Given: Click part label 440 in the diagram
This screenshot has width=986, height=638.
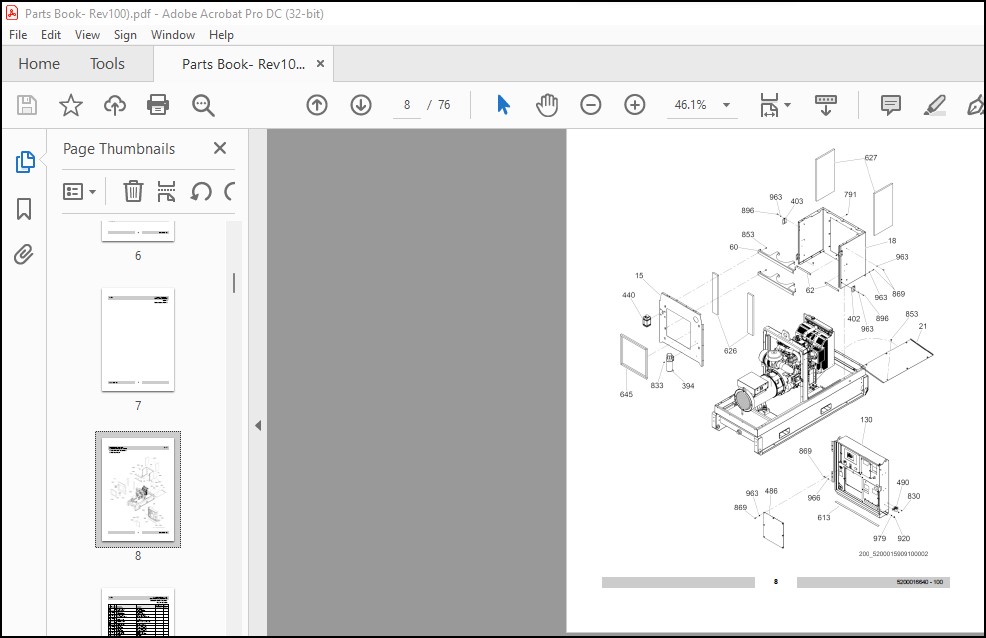Looking at the screenshot, I should [x=628, y=295].
